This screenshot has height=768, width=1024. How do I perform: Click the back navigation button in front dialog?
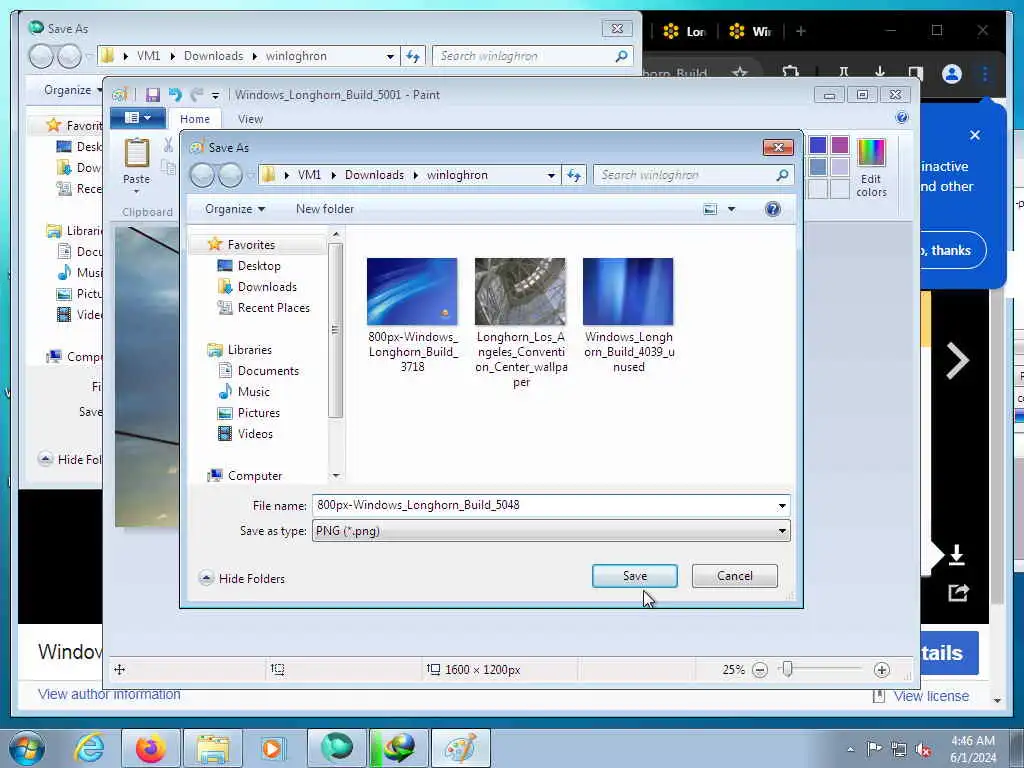pyautogui.click(x=202, y=175)
